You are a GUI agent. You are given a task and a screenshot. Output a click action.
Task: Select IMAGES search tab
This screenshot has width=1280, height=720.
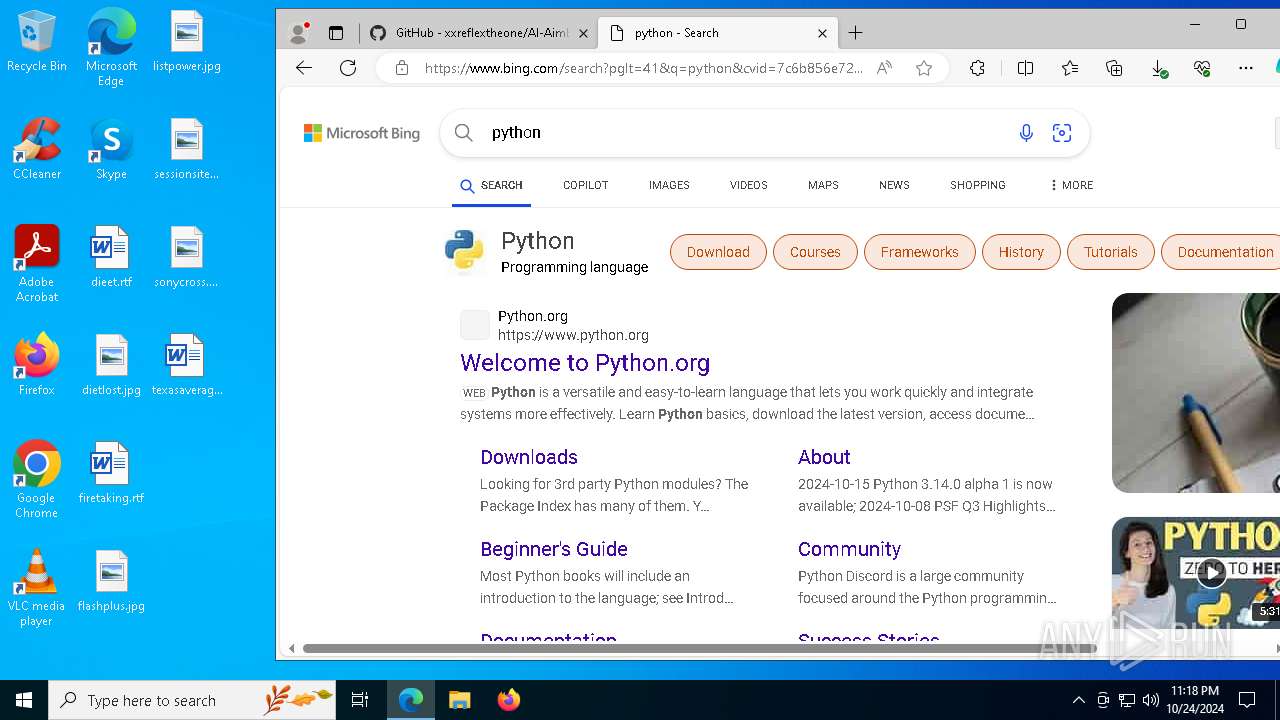point(669,185)
